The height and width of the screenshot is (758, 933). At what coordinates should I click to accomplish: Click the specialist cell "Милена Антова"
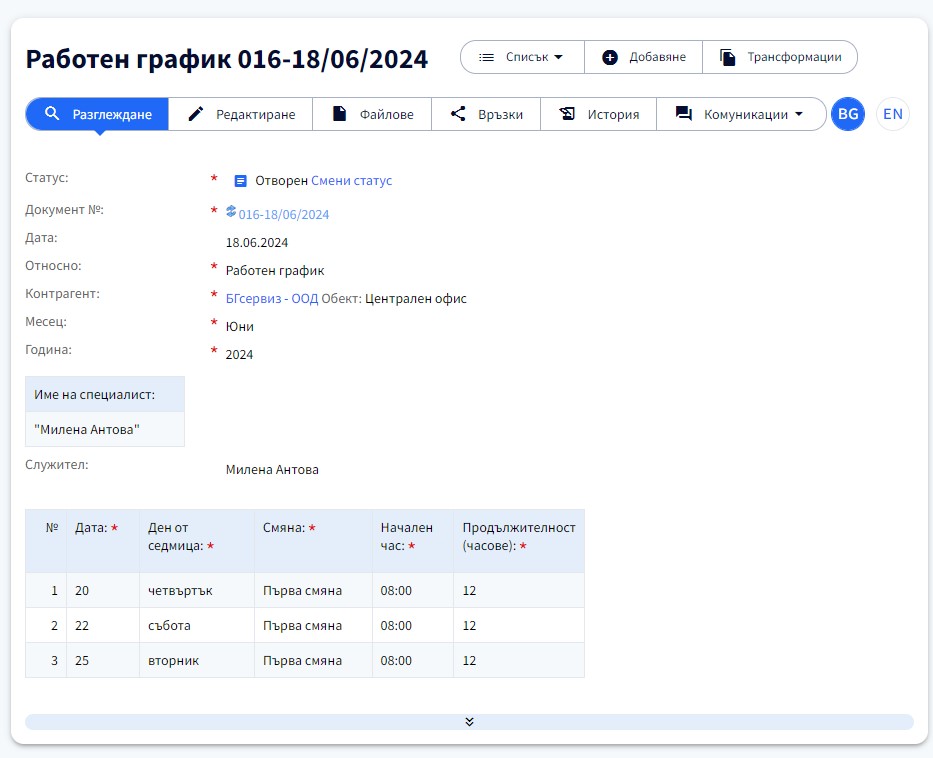105,430
